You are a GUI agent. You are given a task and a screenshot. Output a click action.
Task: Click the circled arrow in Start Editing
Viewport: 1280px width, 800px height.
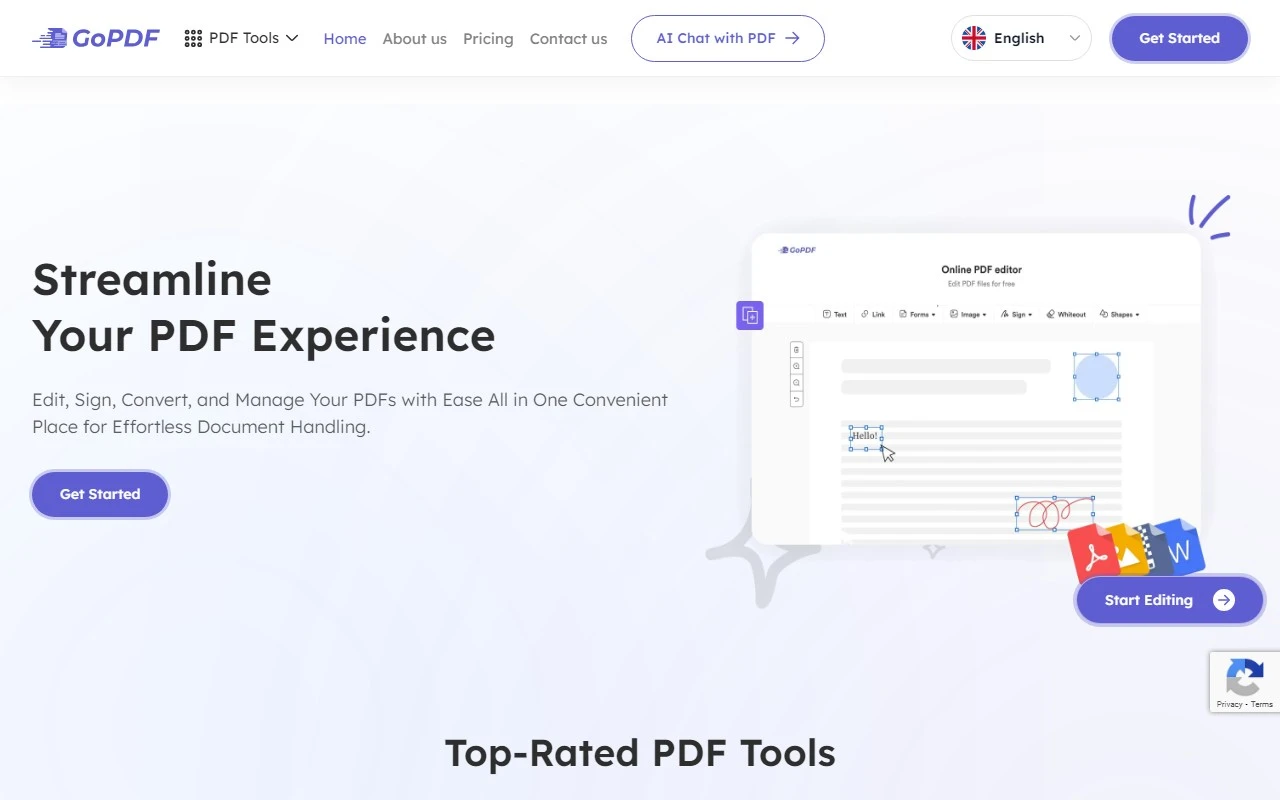1224,600
